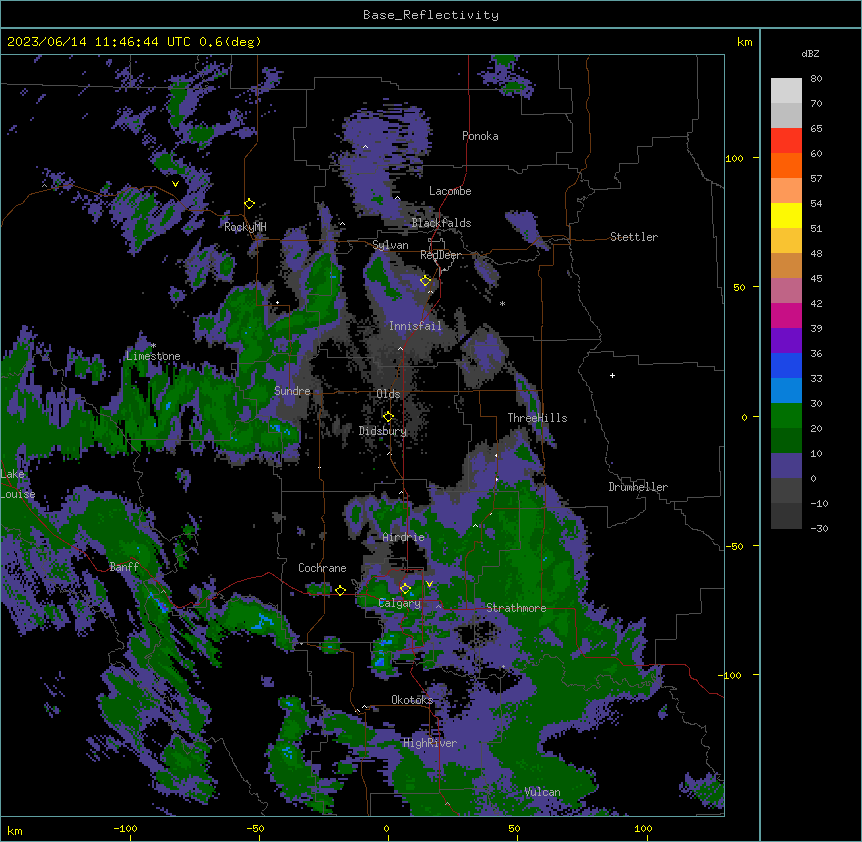Screen dimensions: 862x842
Task: Click the Airdrie city label
Action: pyautogui.click(x=403, y=537)
